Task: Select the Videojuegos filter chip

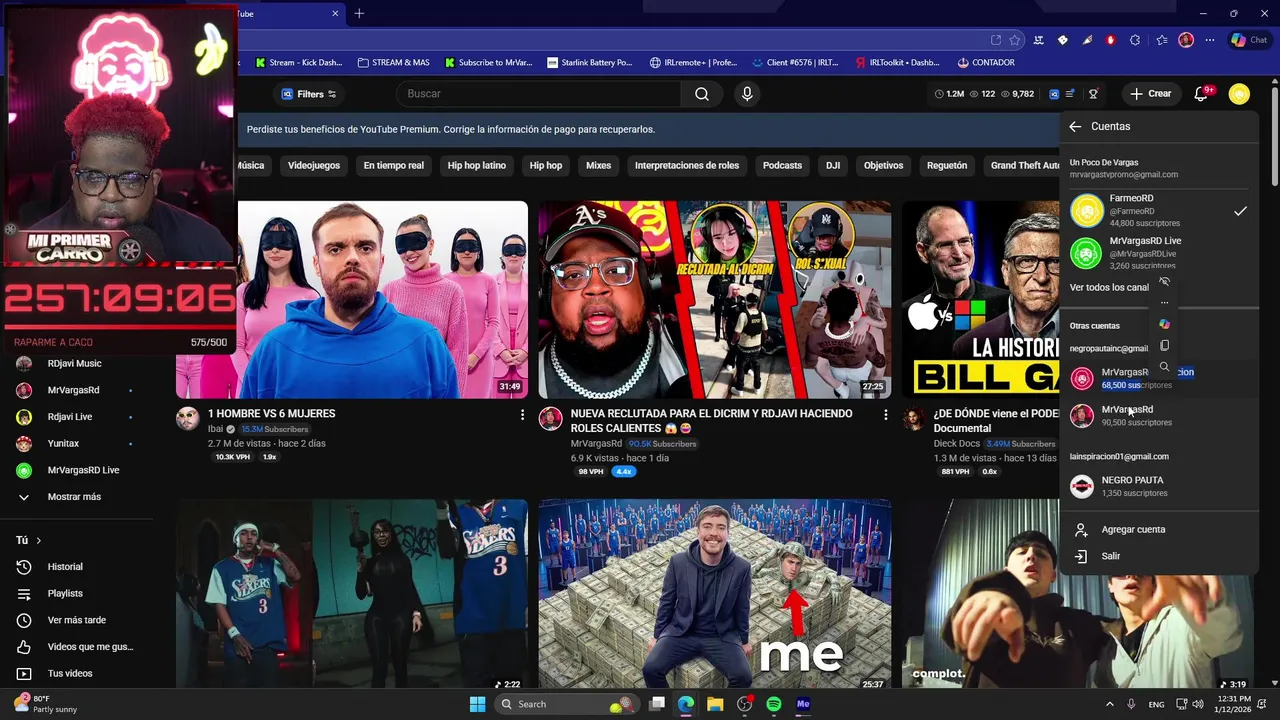Action: (314, 165)
